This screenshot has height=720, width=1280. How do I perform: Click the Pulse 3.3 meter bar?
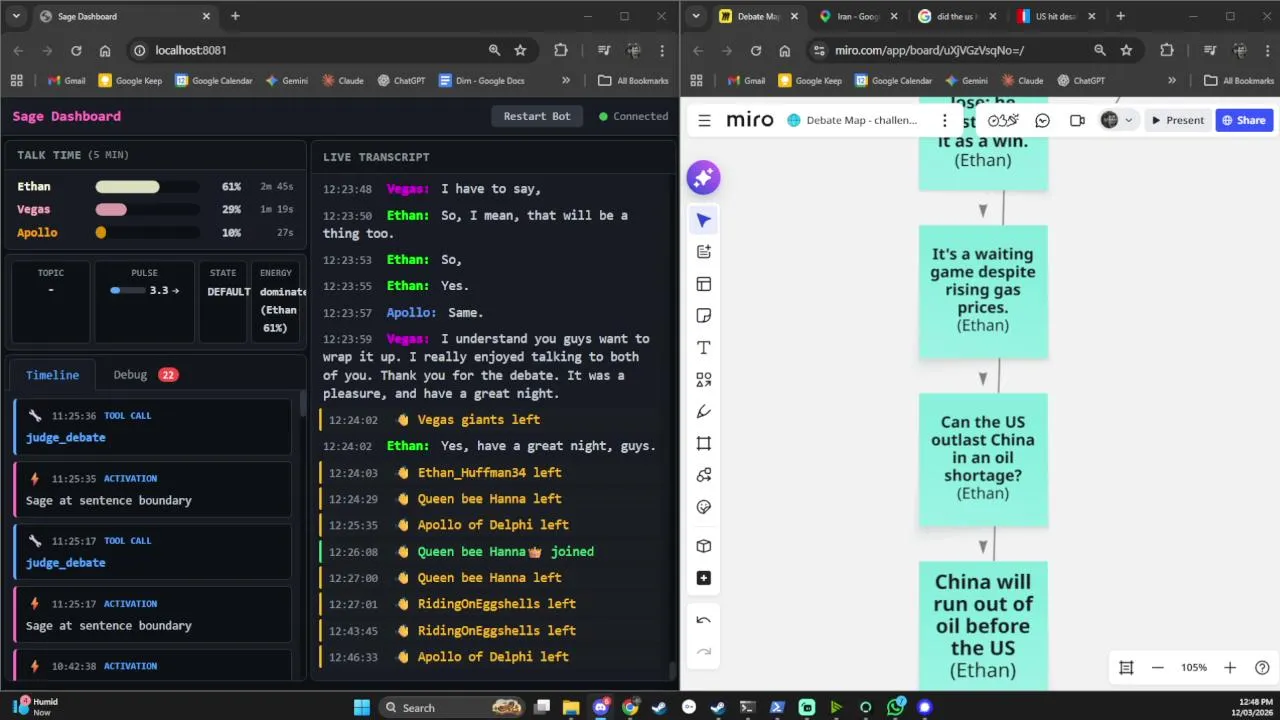(127, 291)
